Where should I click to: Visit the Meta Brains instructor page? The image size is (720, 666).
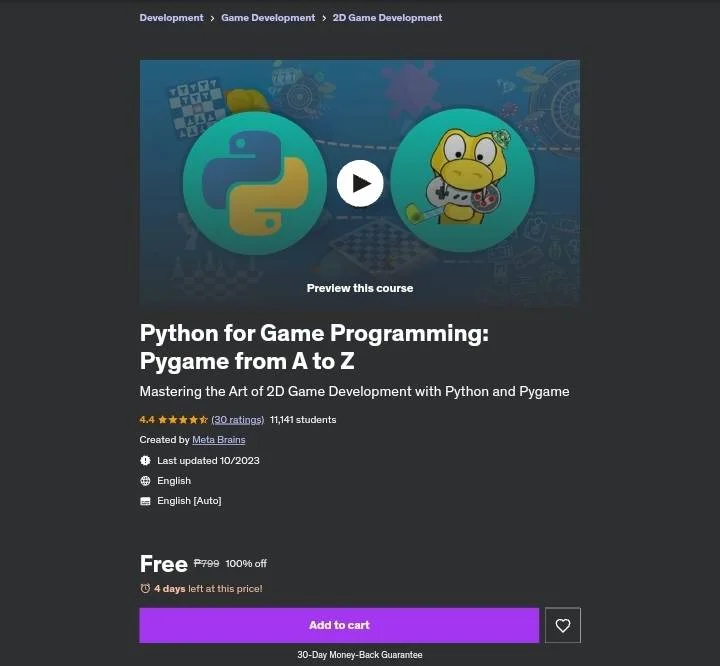click(219, 440)
